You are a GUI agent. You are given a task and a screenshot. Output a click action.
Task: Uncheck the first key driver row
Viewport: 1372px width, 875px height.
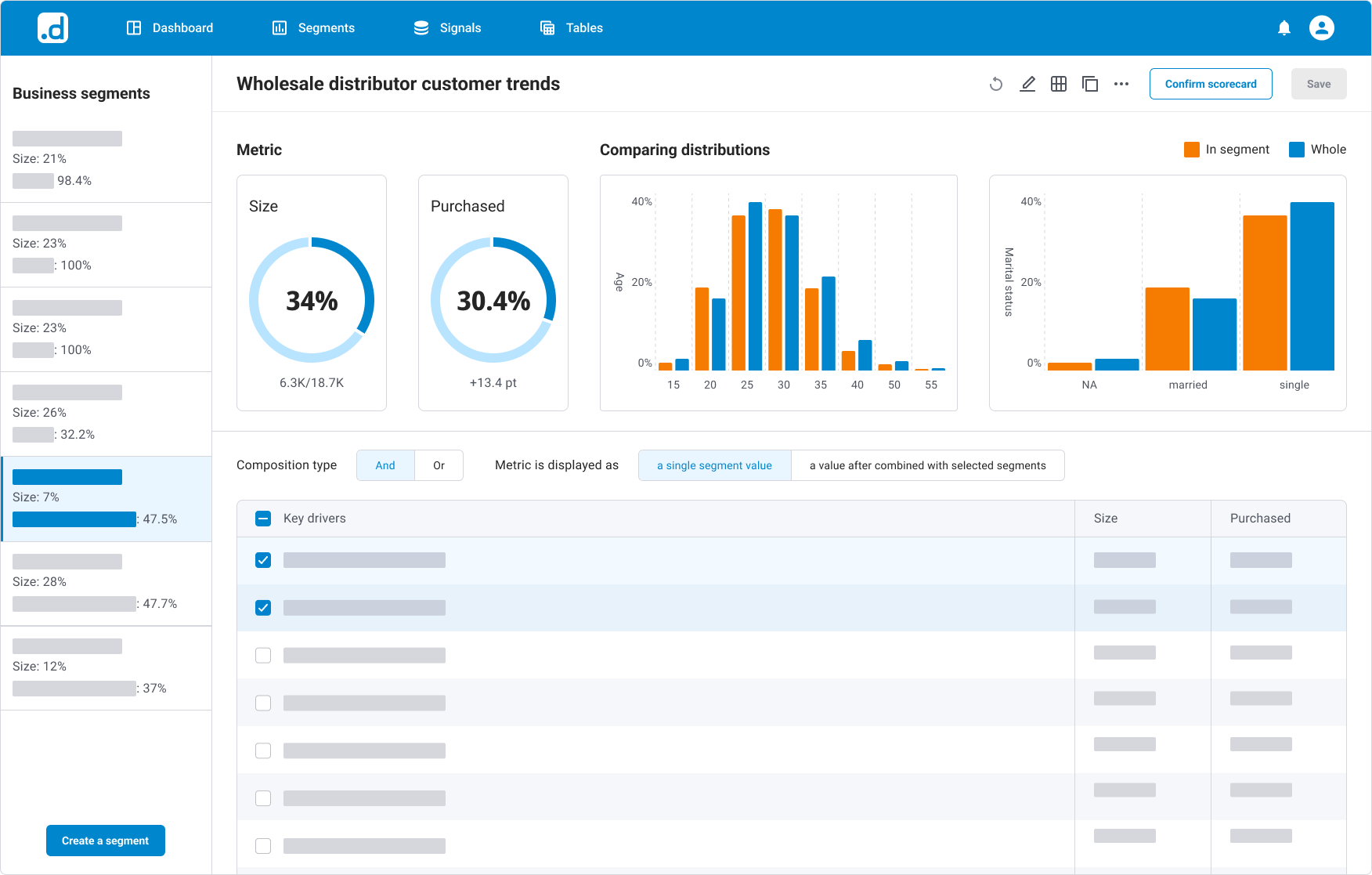(263, 560)
